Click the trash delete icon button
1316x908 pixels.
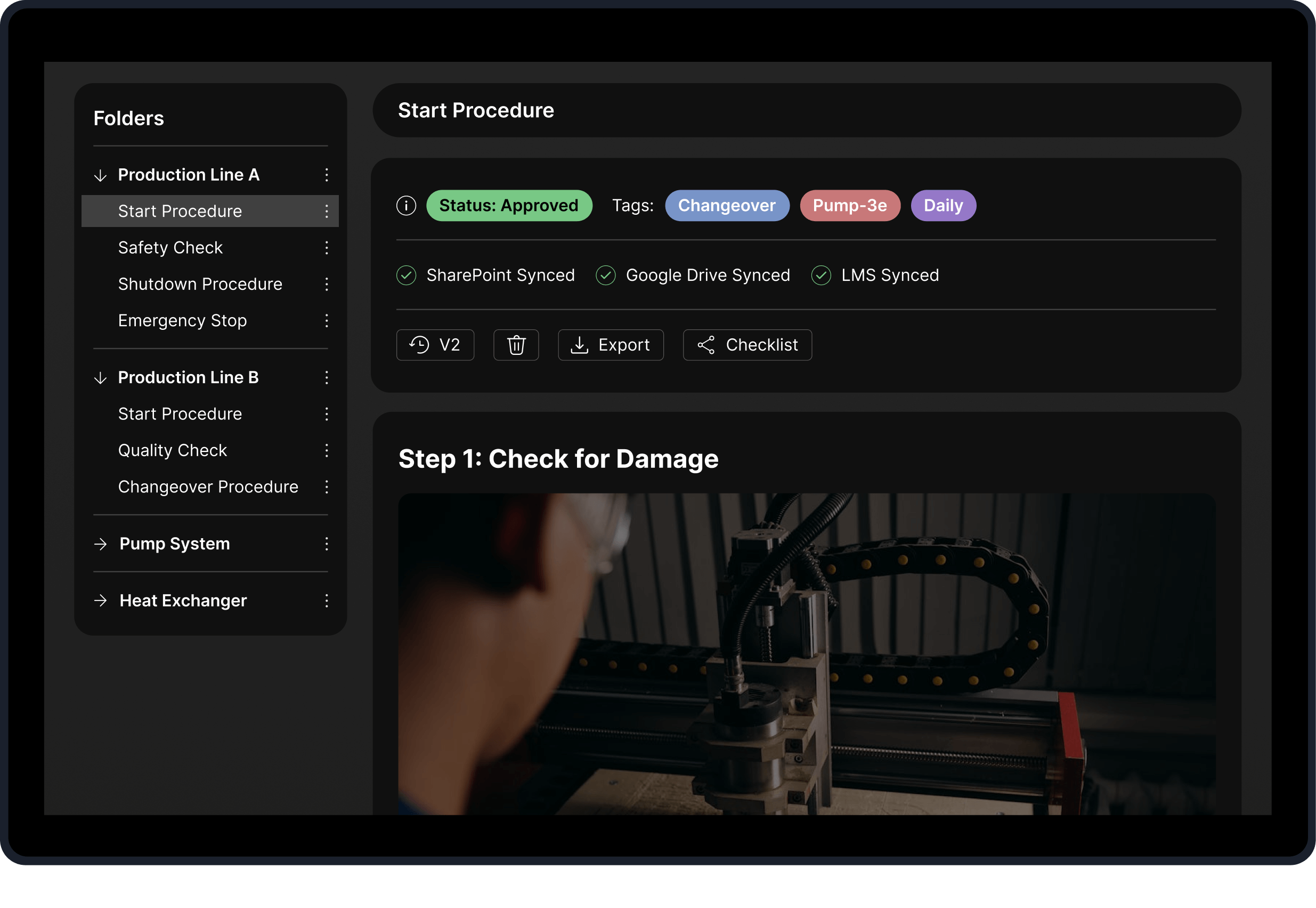point(516,345)
